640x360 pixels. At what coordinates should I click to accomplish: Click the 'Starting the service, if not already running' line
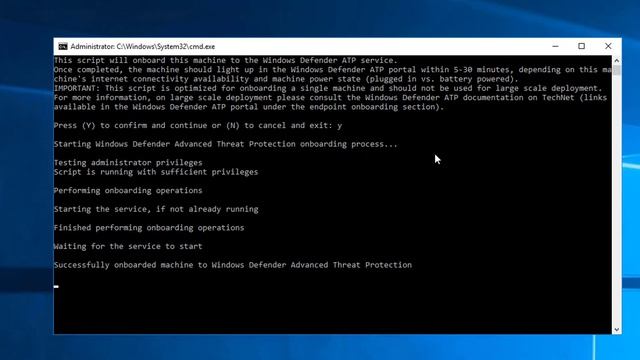(156, 209)
